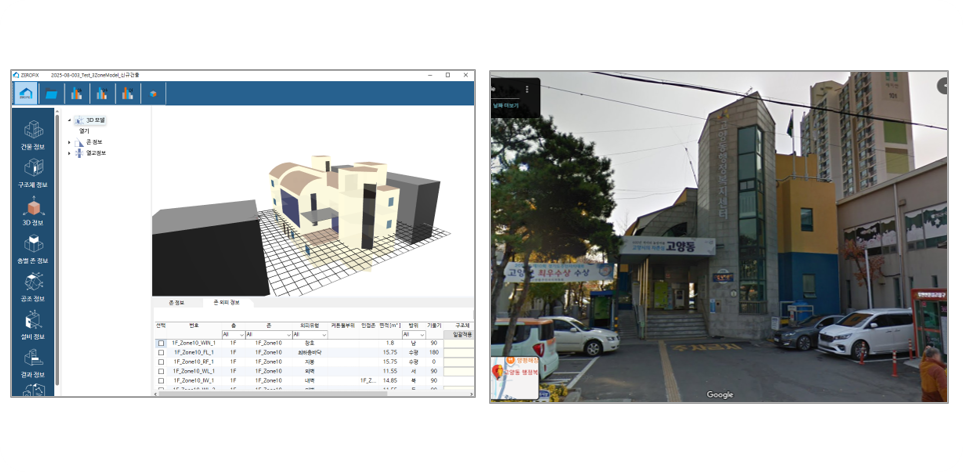Image resolution: width=963 pixels, height=472 pixels.
Task: Check the box for 1F_Zone10_RF_1 row
Action: (161, 362)
